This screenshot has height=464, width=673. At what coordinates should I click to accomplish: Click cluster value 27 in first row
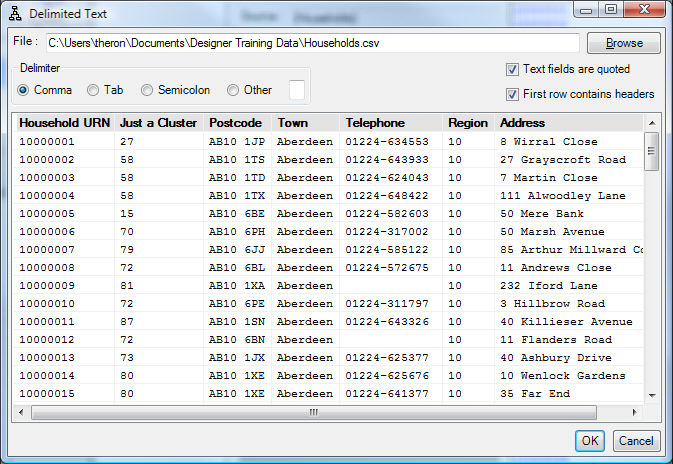(127, 142)
